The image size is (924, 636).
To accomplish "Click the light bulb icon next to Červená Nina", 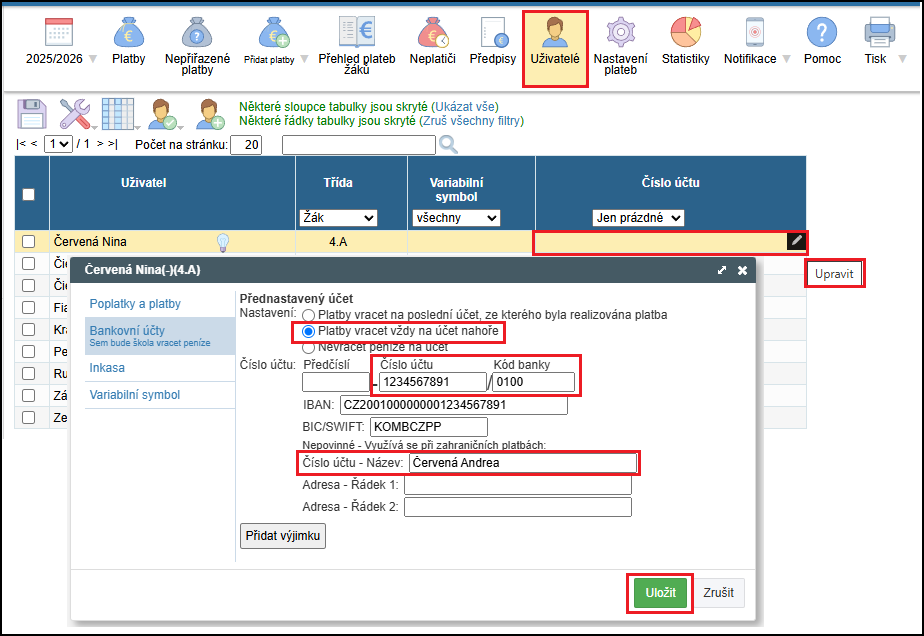I will click(224, 241).
